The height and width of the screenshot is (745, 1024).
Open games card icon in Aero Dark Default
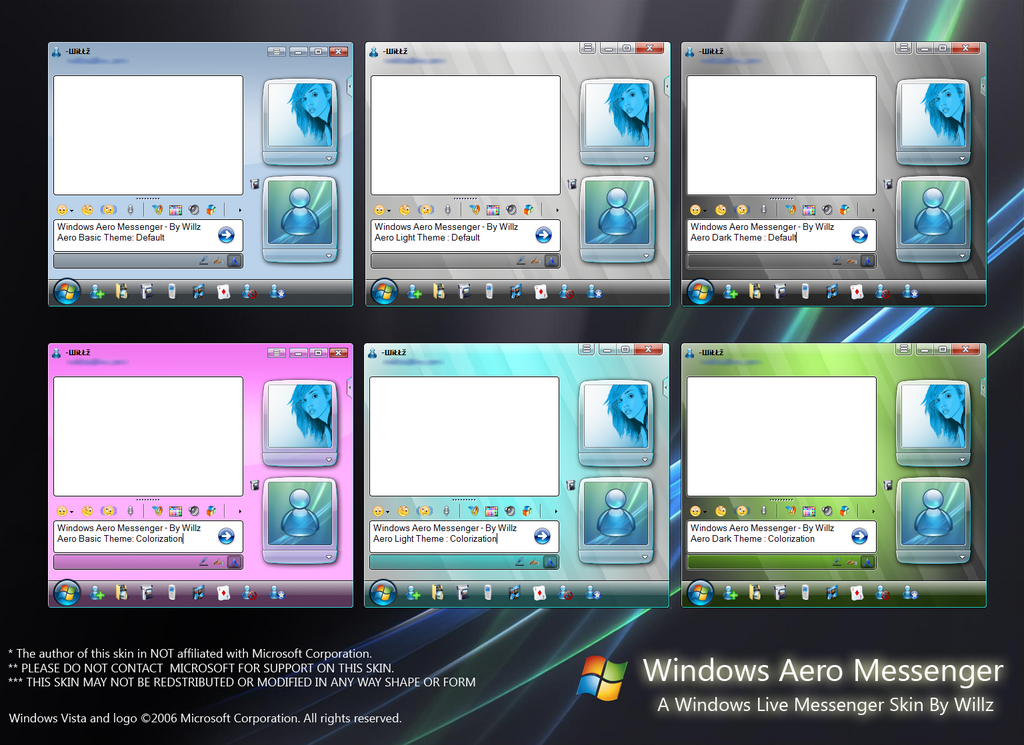(x=857, y=292)
